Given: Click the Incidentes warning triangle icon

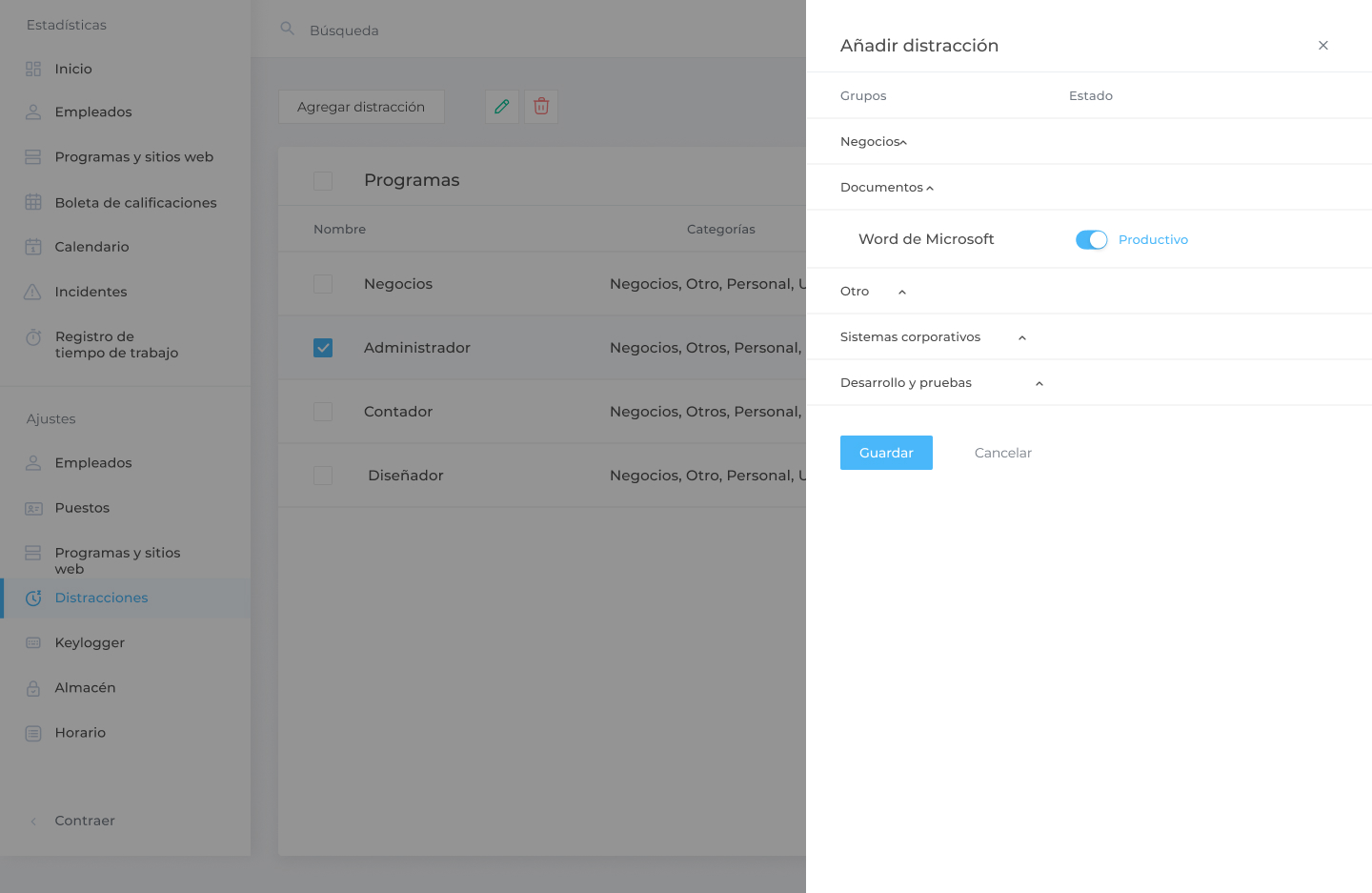Looking at the screenshot, I should click(33, 292).
